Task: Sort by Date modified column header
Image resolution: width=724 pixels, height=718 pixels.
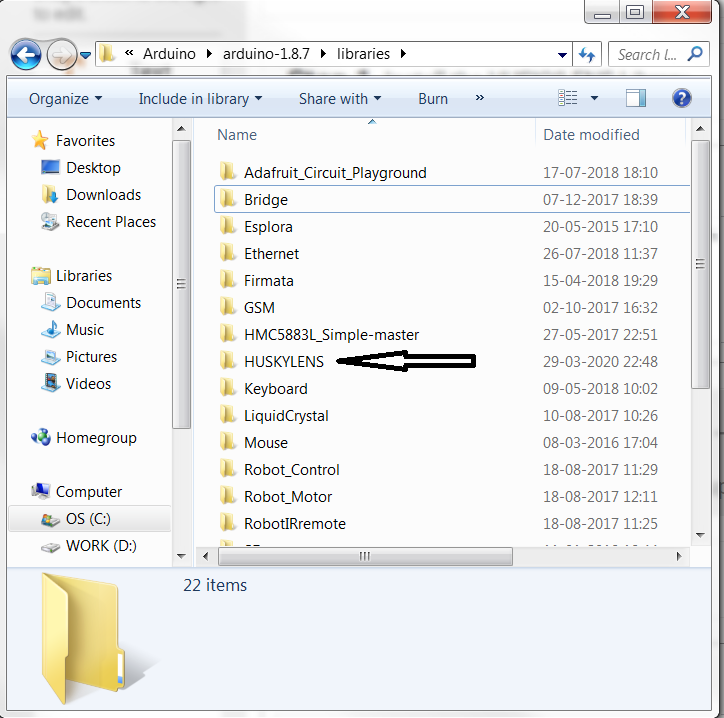Action: point(591,135)
